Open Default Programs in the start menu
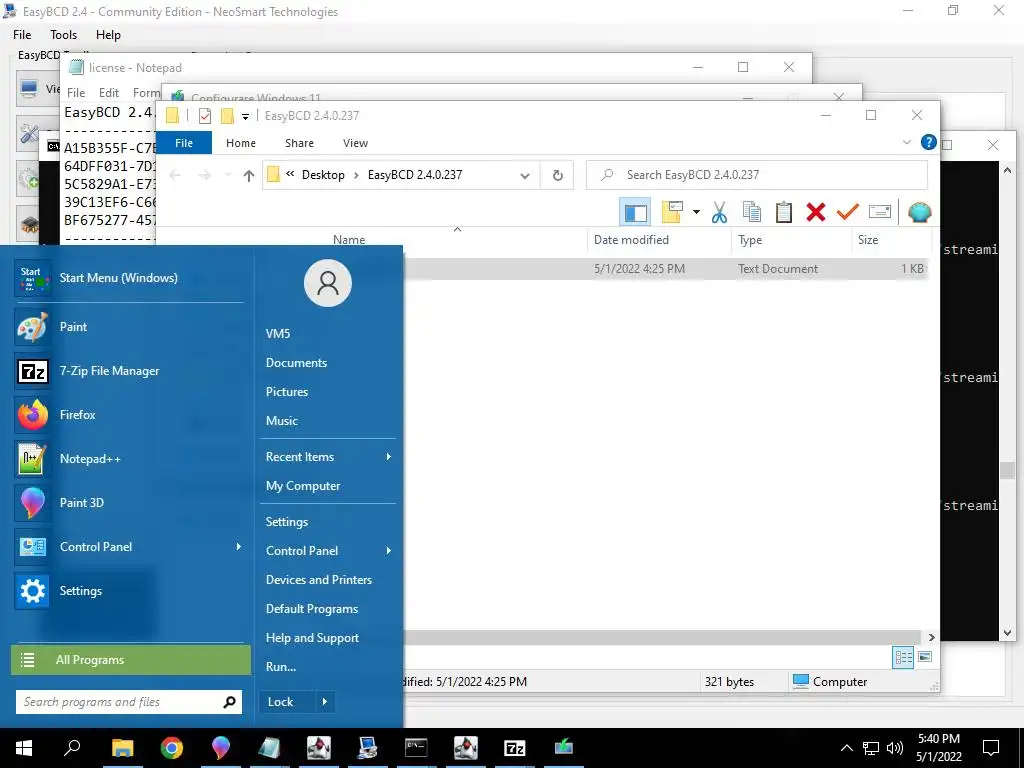This screenshot has width=1024, height=768. pos(312,609)
